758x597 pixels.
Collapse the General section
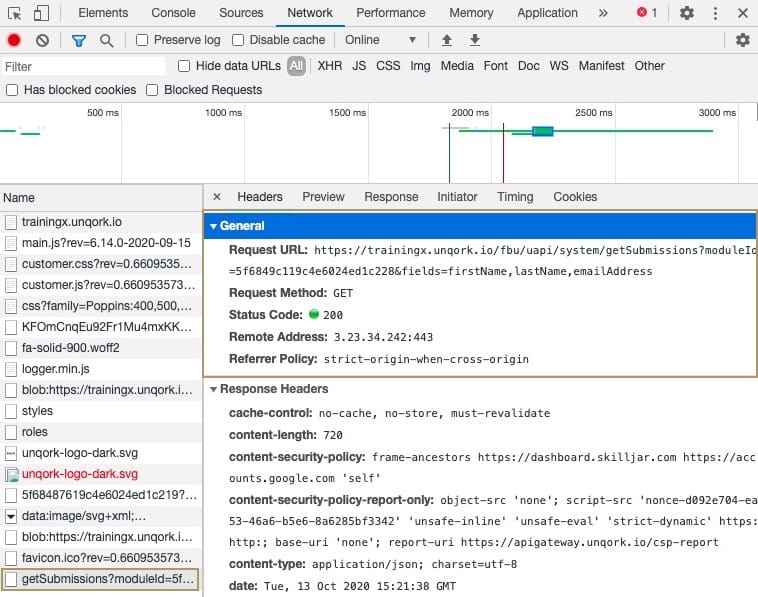tap(213, 226)
